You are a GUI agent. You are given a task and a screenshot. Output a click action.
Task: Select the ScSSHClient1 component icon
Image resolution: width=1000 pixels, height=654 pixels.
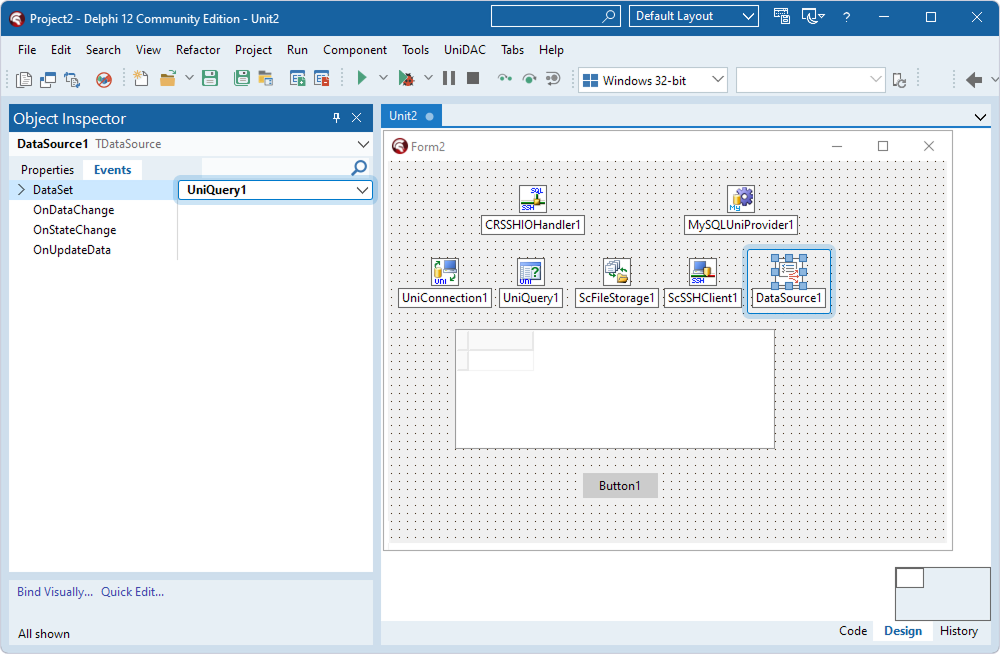click(703, 272)
